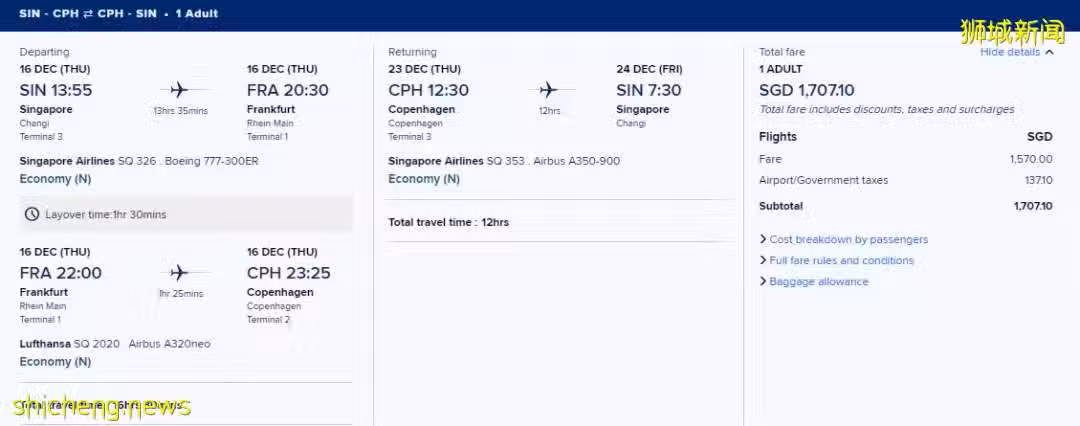Click the CPH 12:30 returning departure time
The image size is (1080, 426).
pos(428,90)
